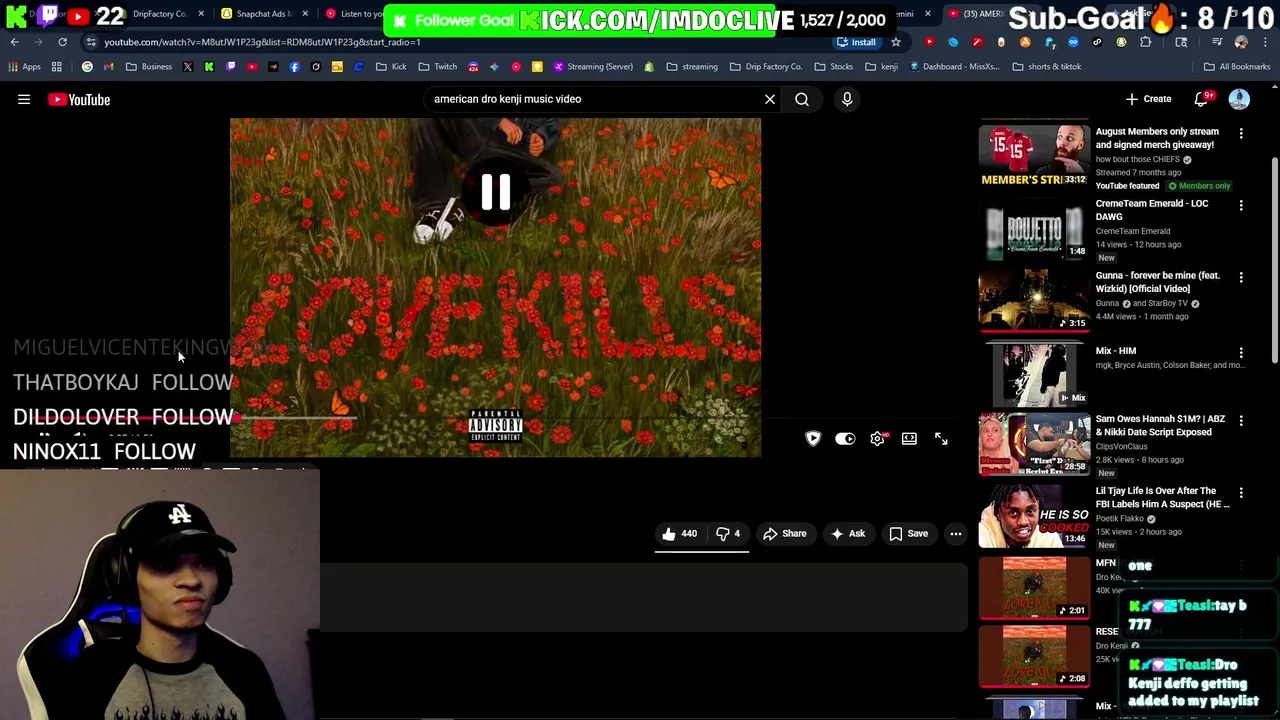Open Dashboard - MissXs bookmark
Image resolution: width=1280 pixels, height=720 pixels.
click(x=954, y=67)
